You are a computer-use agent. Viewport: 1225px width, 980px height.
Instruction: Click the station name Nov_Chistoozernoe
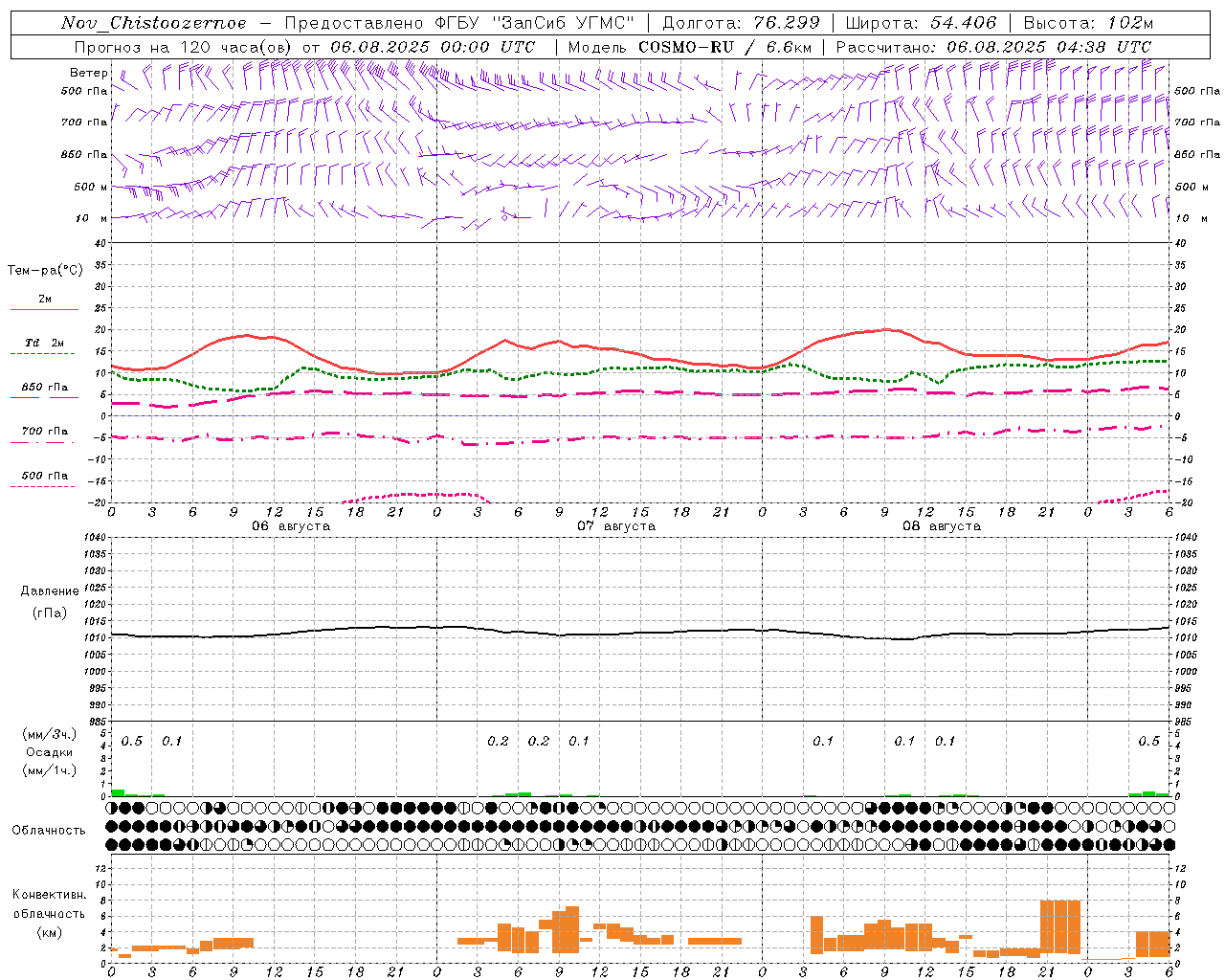(x=153, y=23)
